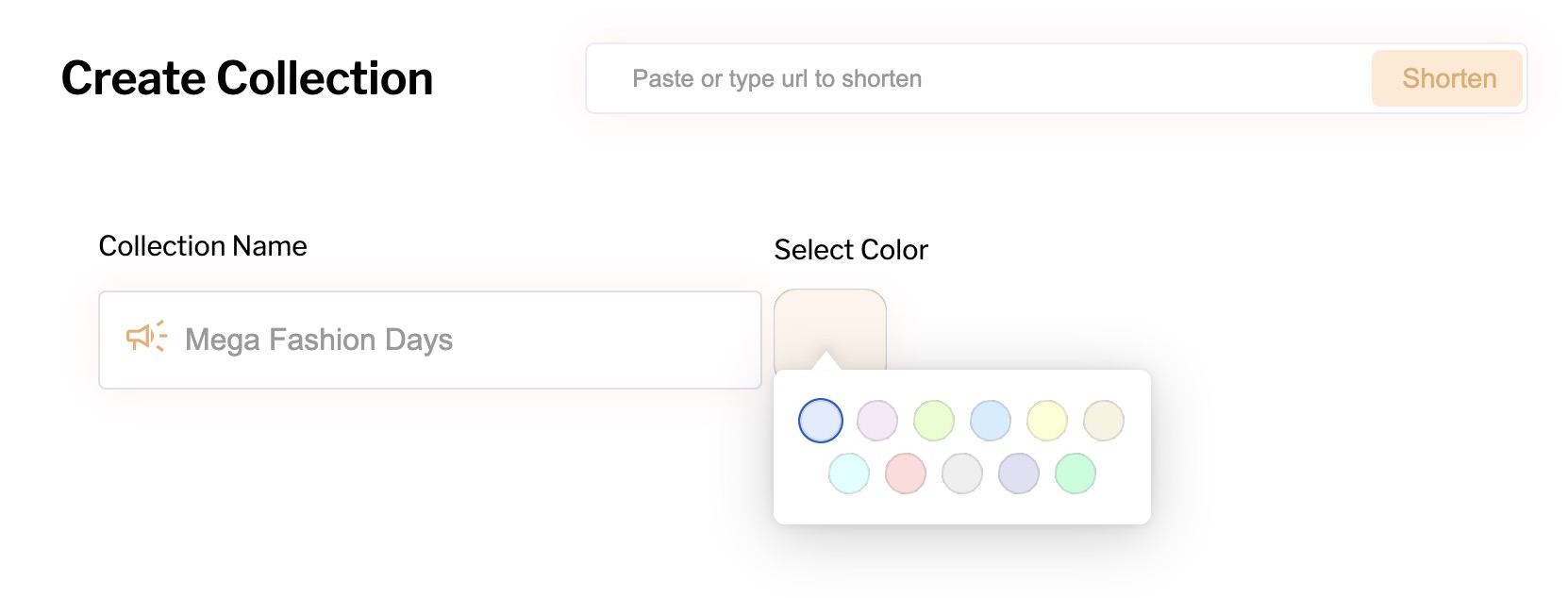Pick the currently selected blue-outlined color swatch

[x=821, y=421]
